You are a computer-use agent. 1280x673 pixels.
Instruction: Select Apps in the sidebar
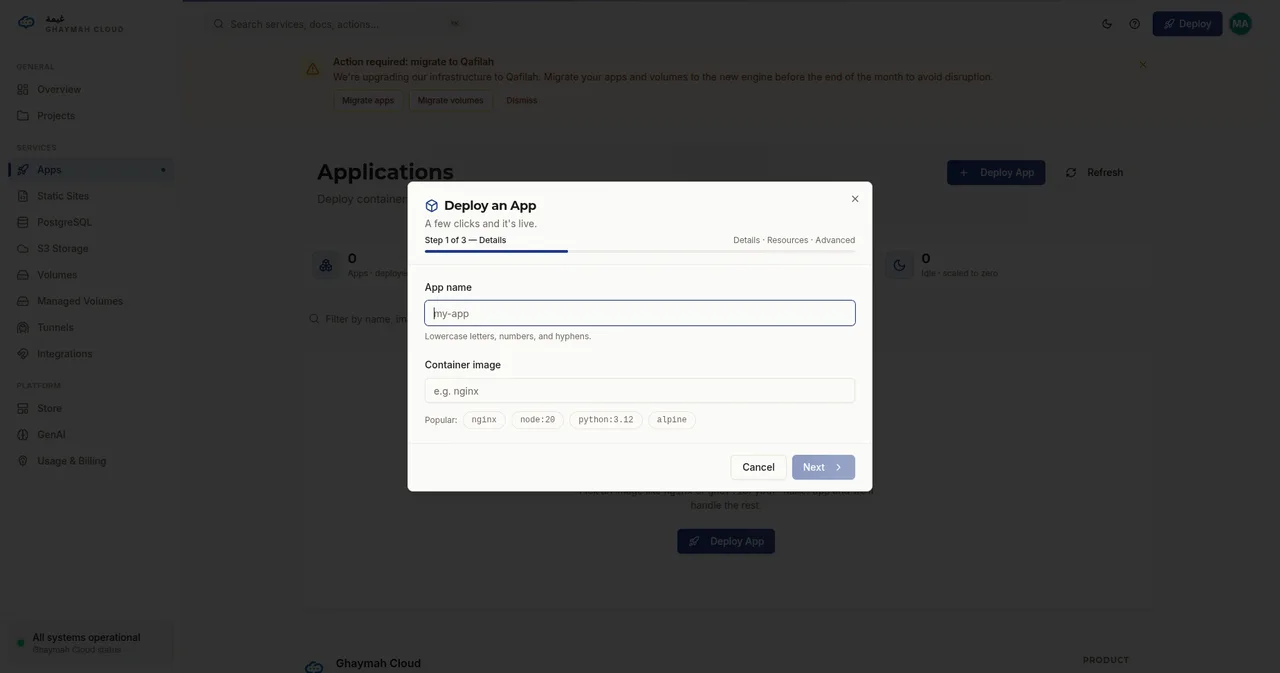tap(91, 170)
